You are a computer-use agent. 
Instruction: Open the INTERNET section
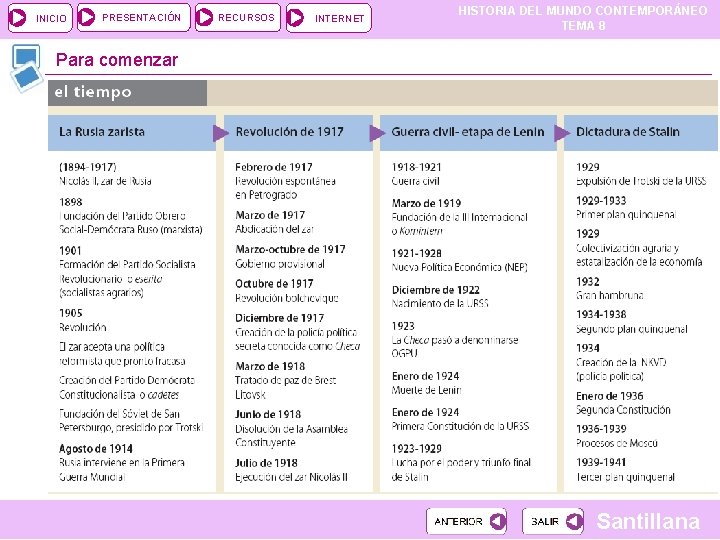coord(328,18)
